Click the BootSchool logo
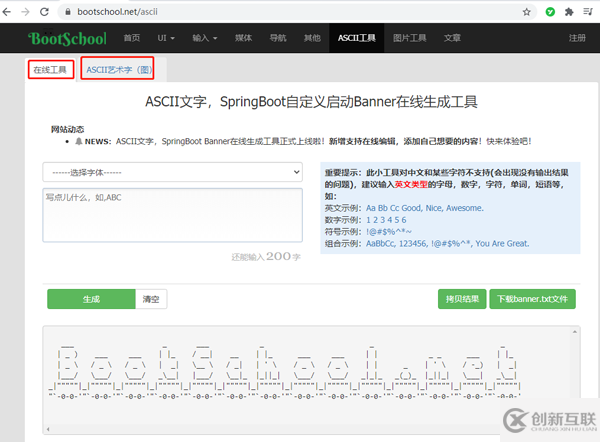 [x=67, y=38]
